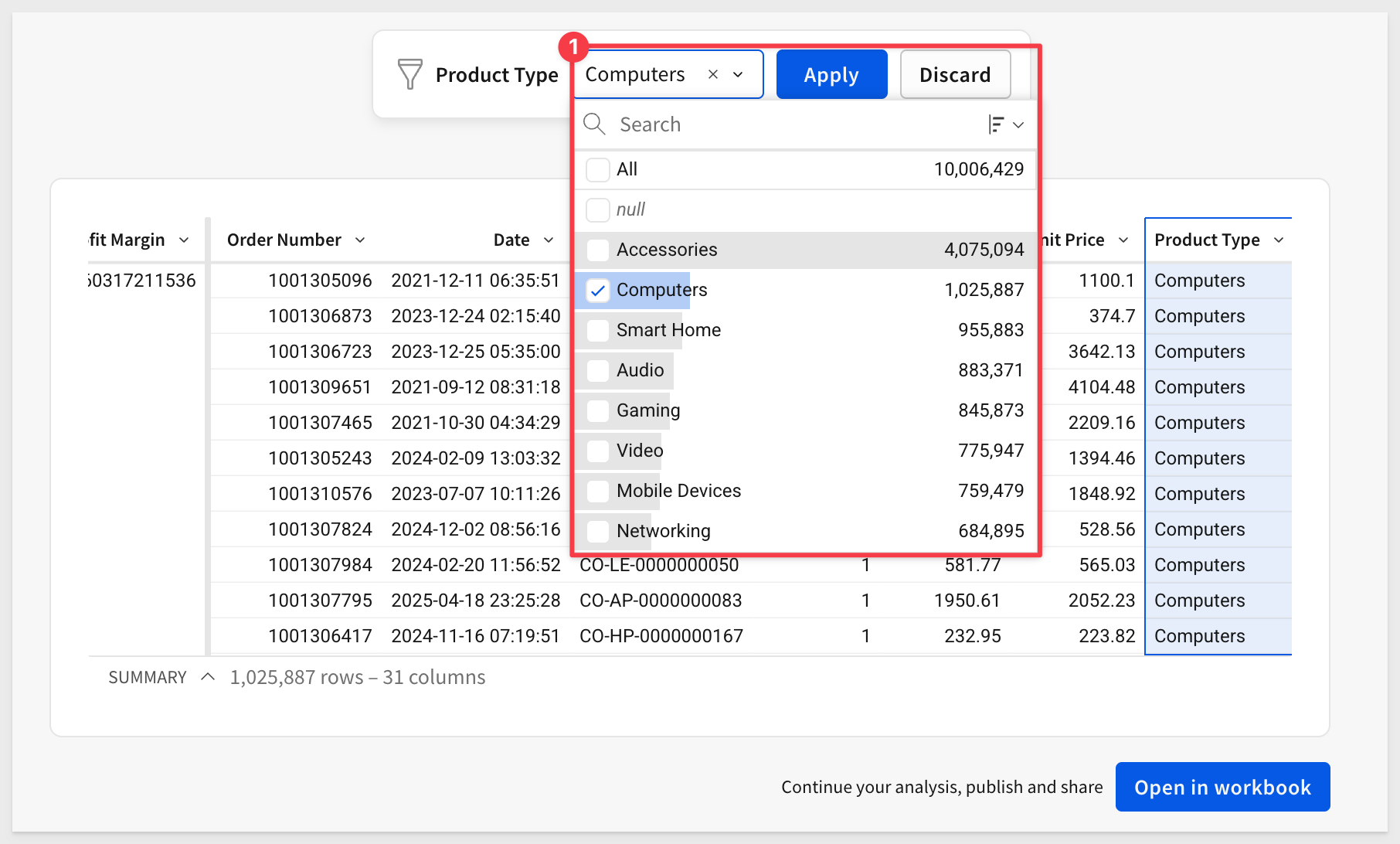The image size is (1400, 844).
Task: Select date 2024-12-02 08:56:16 cell
Action: click(x=476, y=529)
